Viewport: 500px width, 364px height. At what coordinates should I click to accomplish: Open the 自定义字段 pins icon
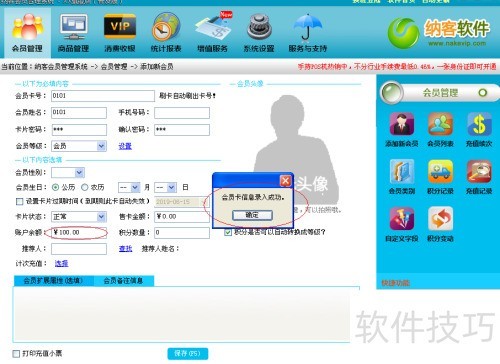[402, 219]
